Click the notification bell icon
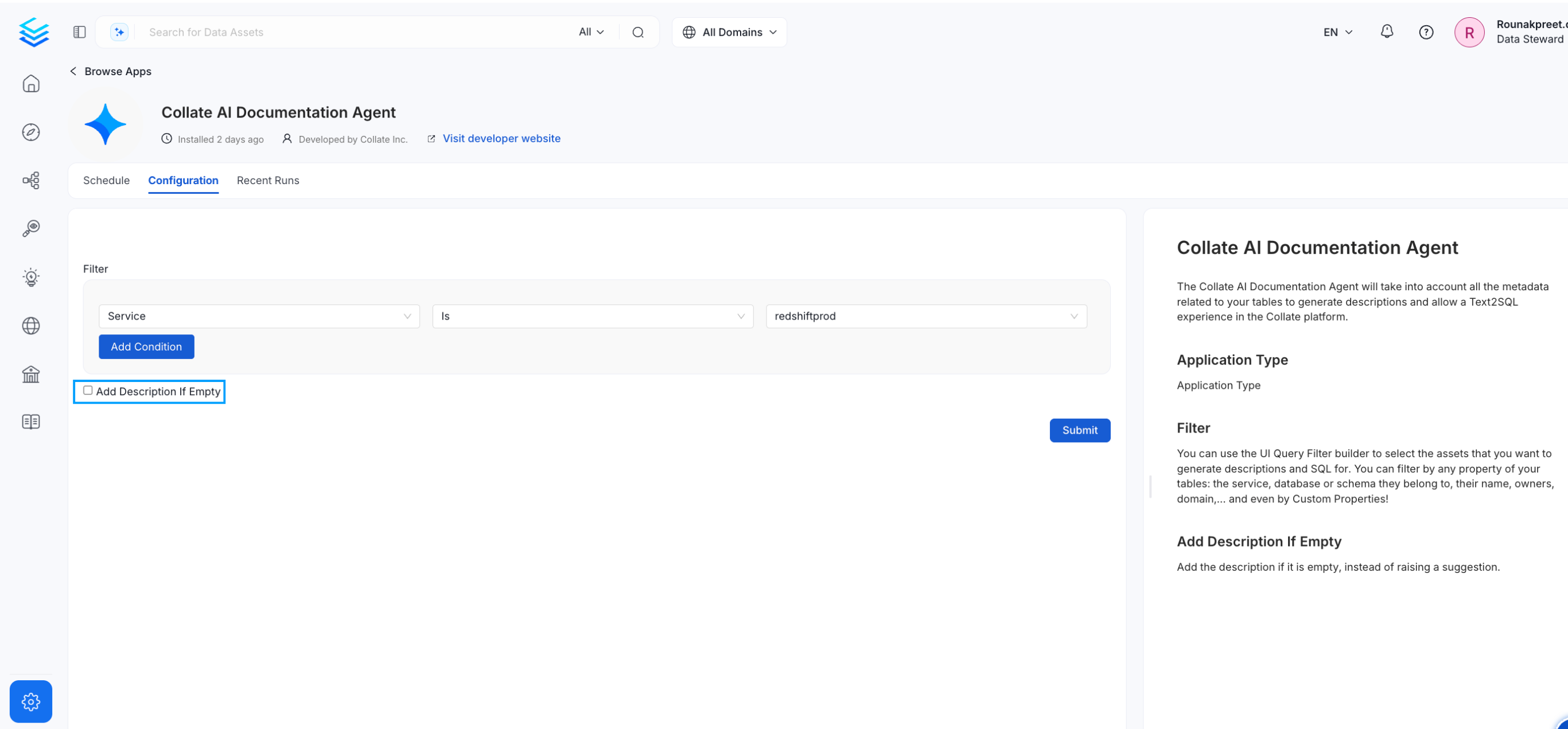 tap(1386, 32)
